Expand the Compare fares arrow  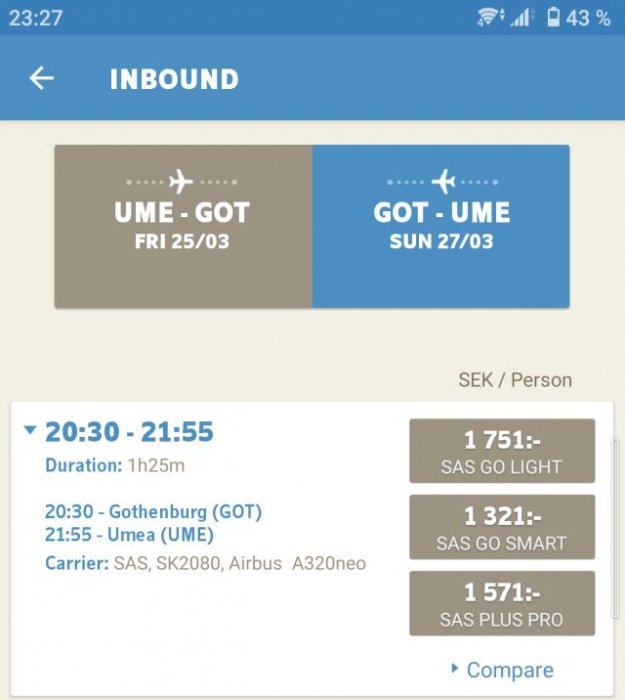tap(455, 668)
